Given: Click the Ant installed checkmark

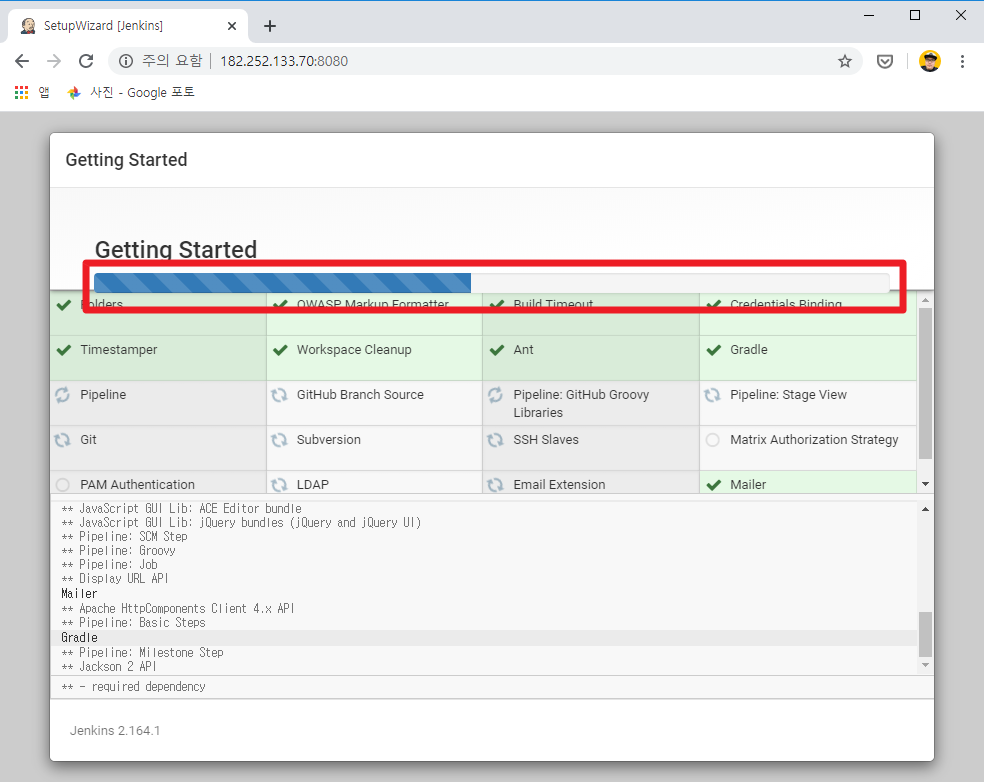Looking at the screenshot, I should [x=497, y=350].
